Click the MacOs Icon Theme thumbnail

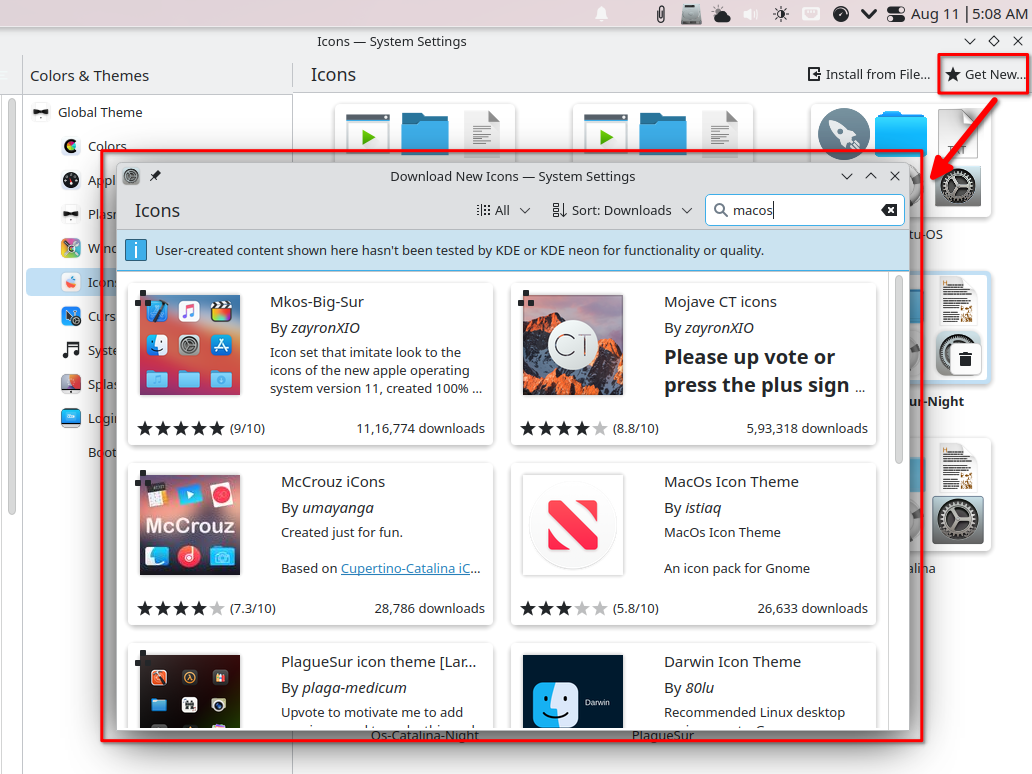[573, 525]
